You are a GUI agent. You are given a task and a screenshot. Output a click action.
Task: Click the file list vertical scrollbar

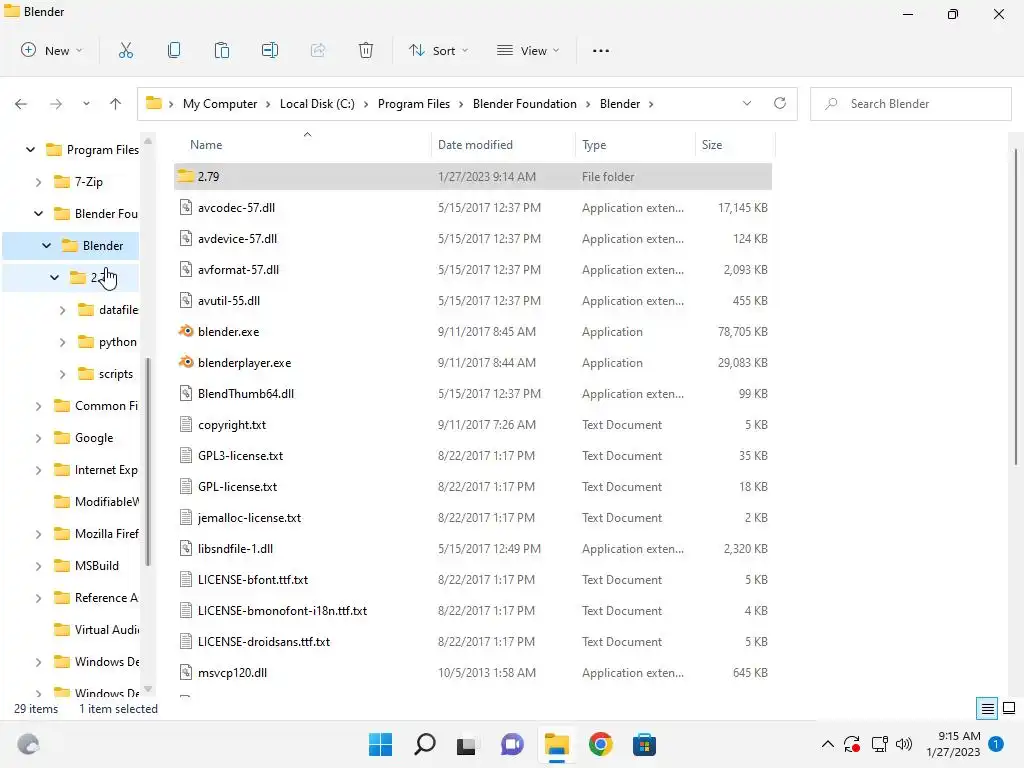pos(1016,307)
